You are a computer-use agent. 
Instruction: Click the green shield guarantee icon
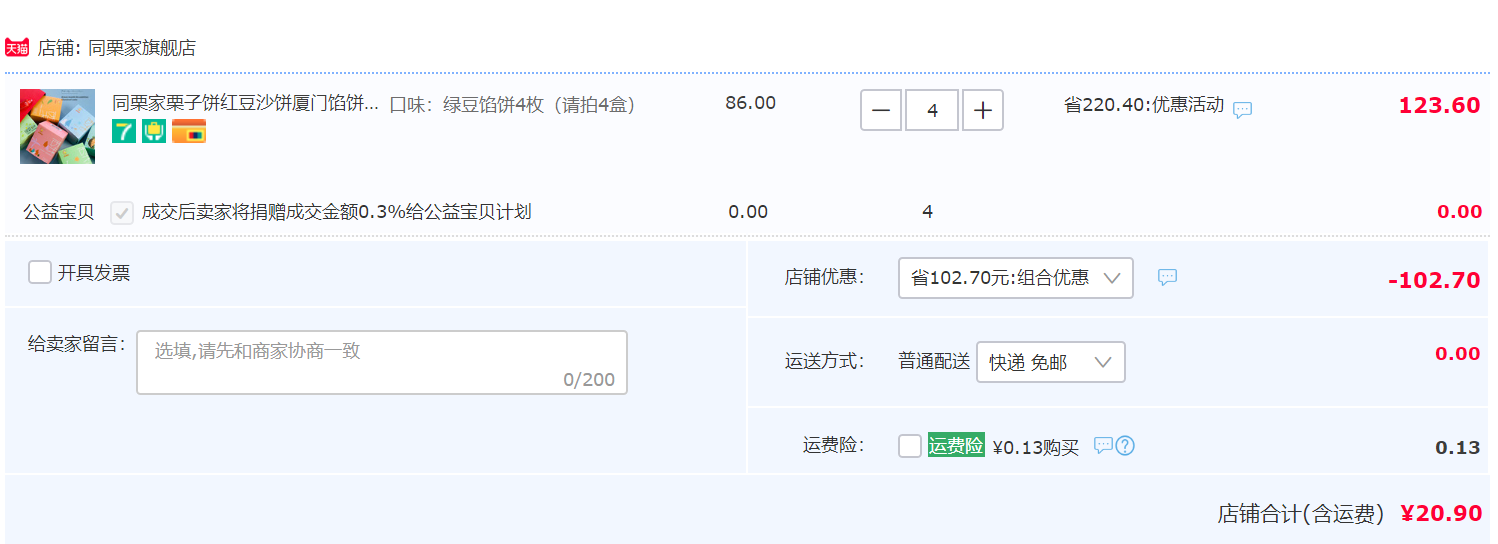pyautogui.click(x=154, y=131)
